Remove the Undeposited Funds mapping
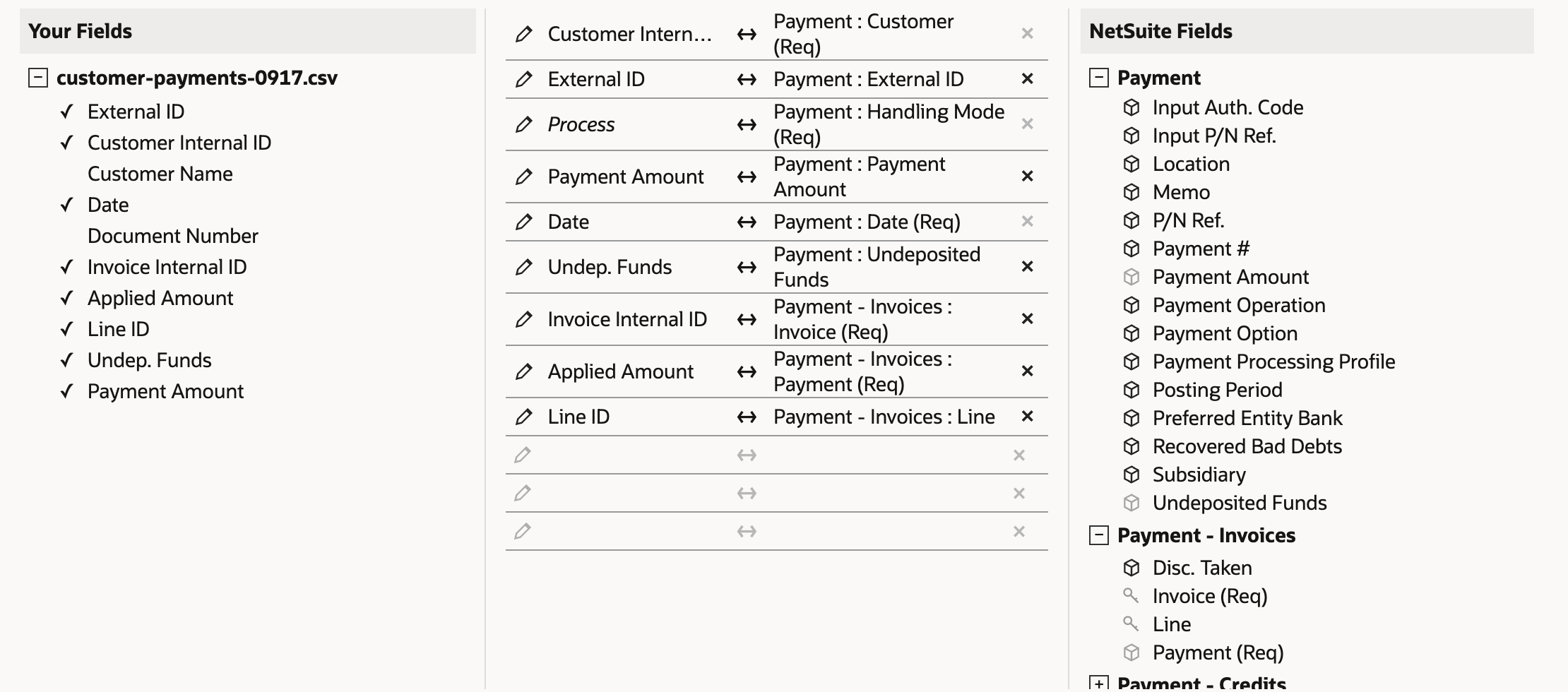Screen dimensions: 1568x692 [1028, 266]
